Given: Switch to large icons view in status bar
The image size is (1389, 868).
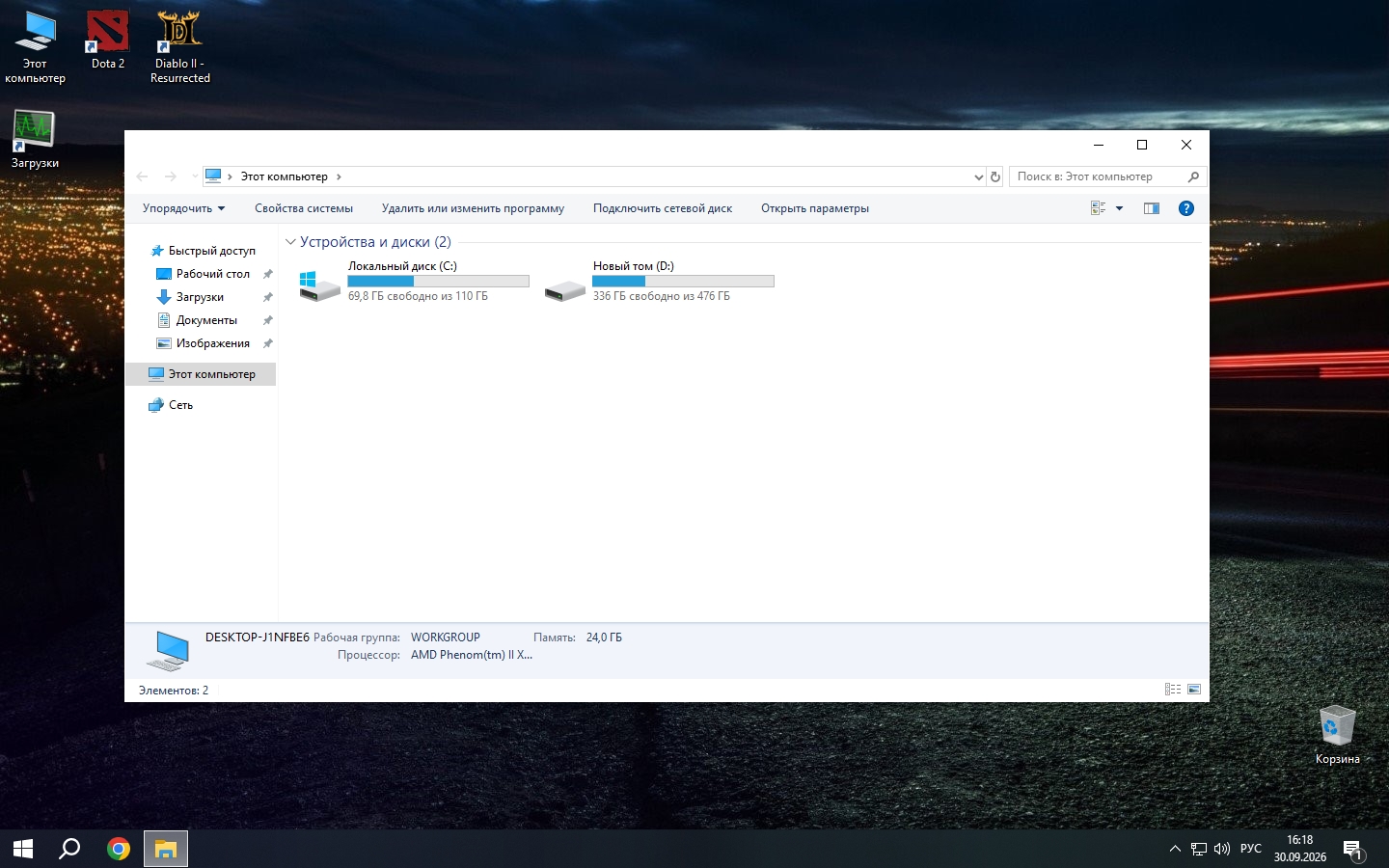Looking at the screenshot, I should tap(1194, 690).
